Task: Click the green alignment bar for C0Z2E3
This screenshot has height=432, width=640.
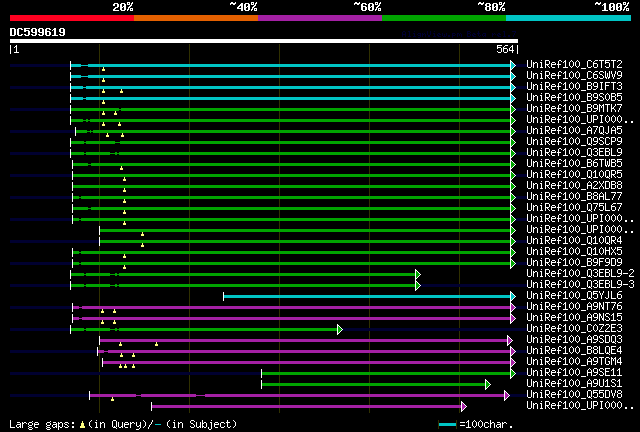Action: 204,330
